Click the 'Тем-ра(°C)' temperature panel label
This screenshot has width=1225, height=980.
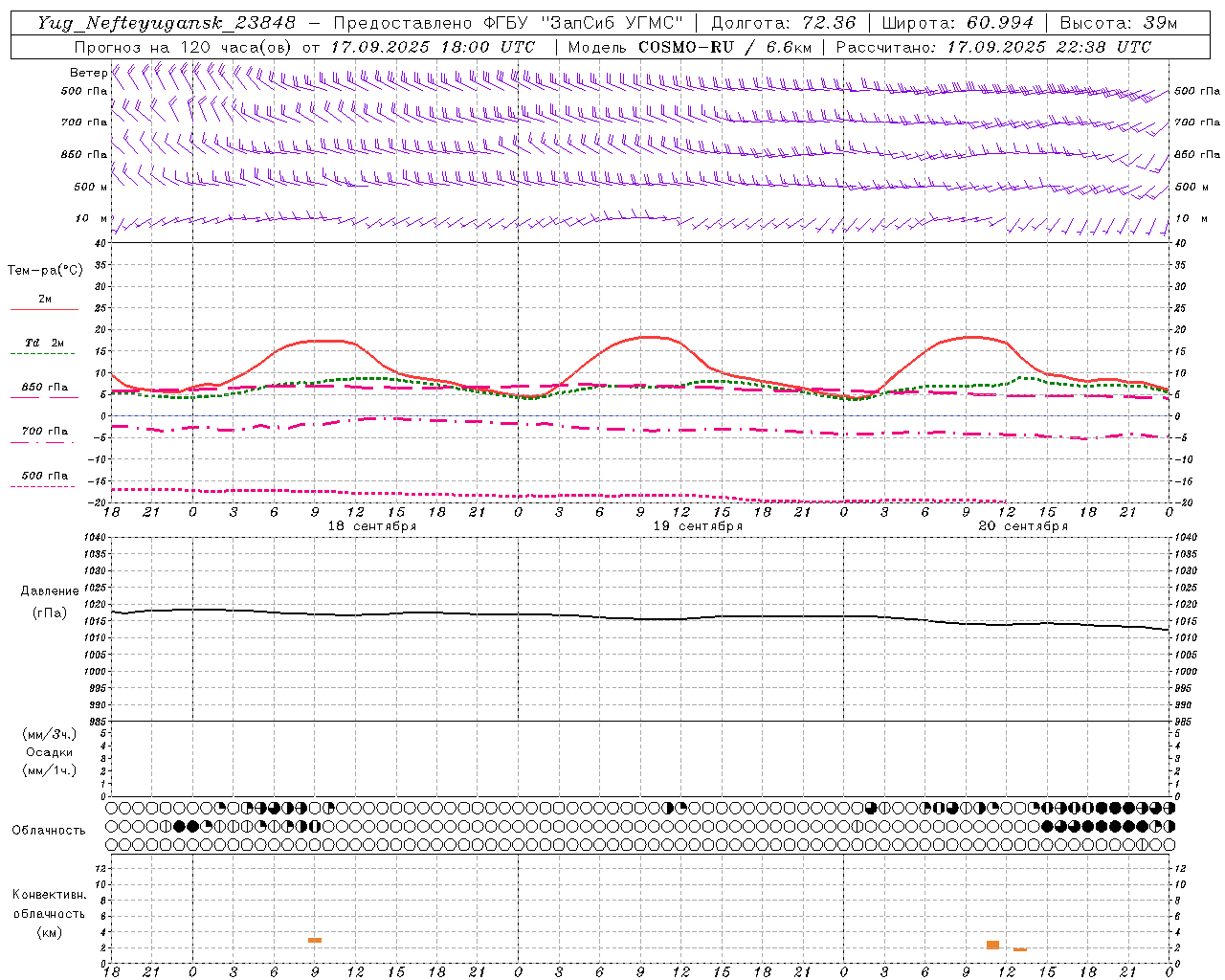(45, 271)
